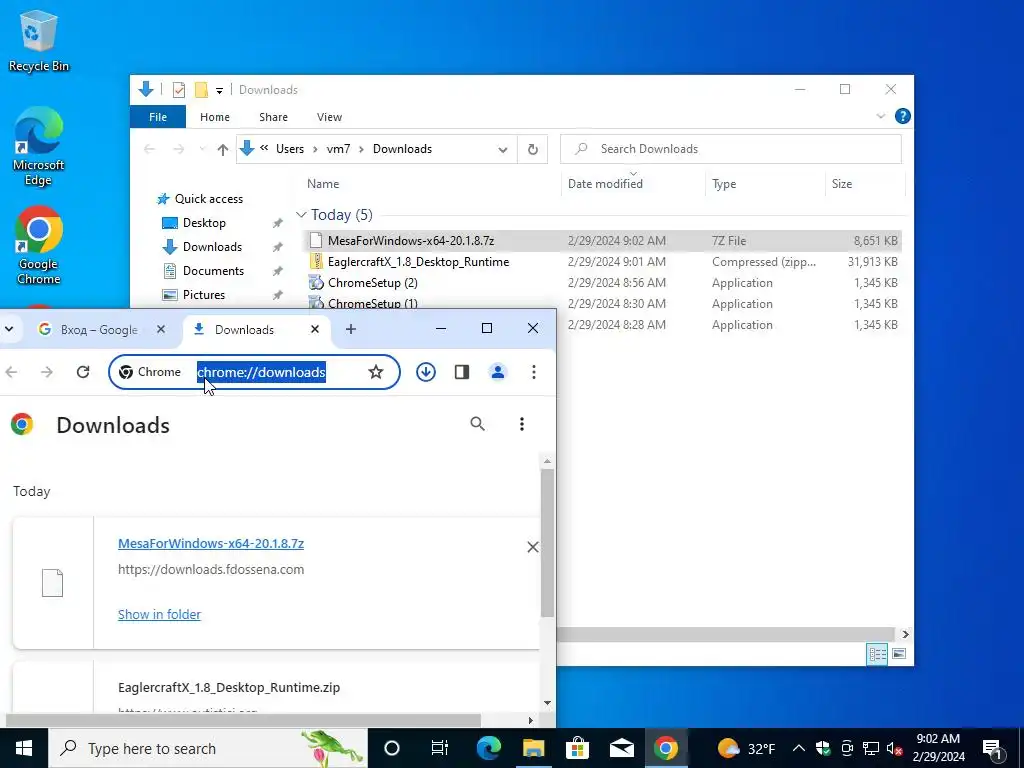The image size is (1024, 768).
Task: Click taskbar Type here to search box
Action: (x=208, y=748)
